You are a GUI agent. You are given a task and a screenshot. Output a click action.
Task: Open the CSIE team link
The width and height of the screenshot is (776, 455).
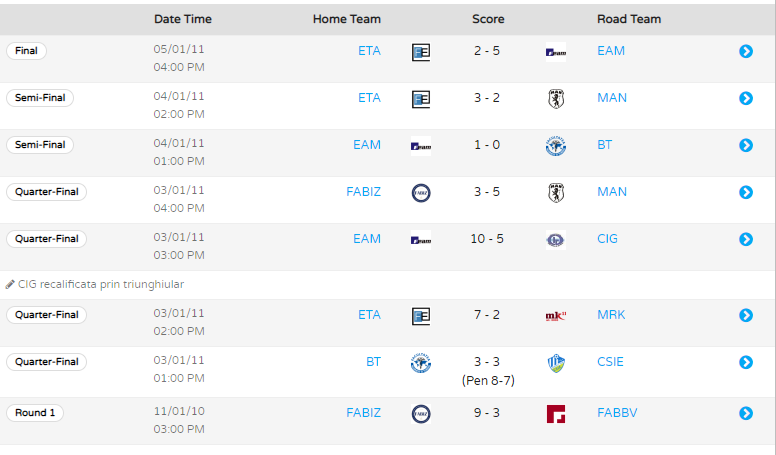610,361
